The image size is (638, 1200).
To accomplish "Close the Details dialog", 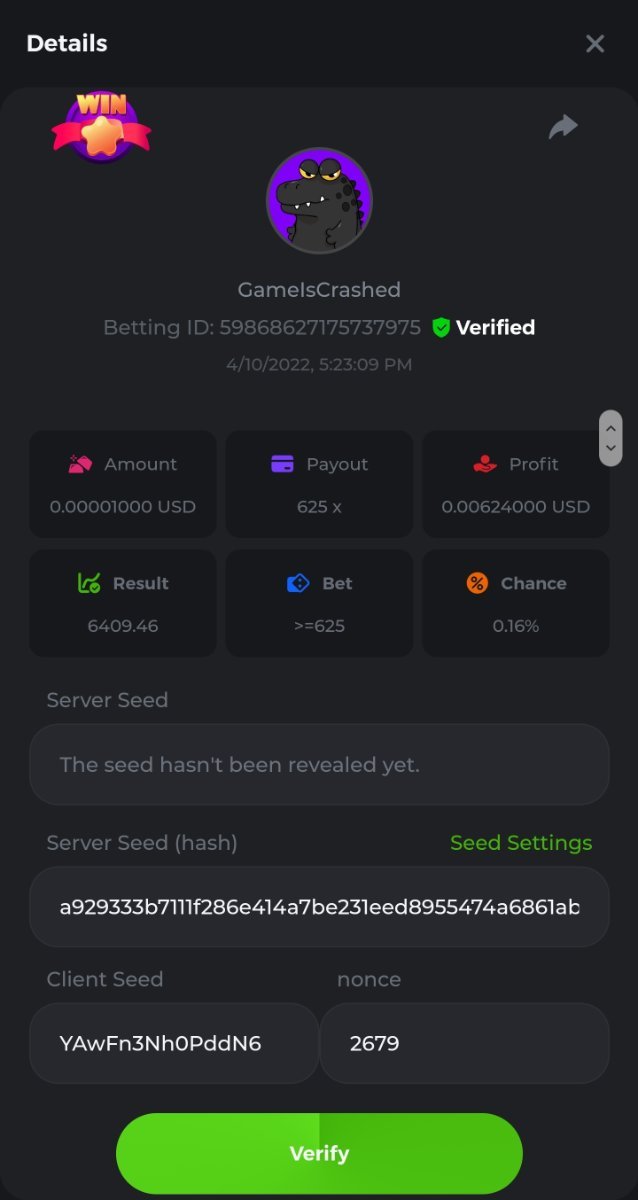I will (x=595, y=43).
